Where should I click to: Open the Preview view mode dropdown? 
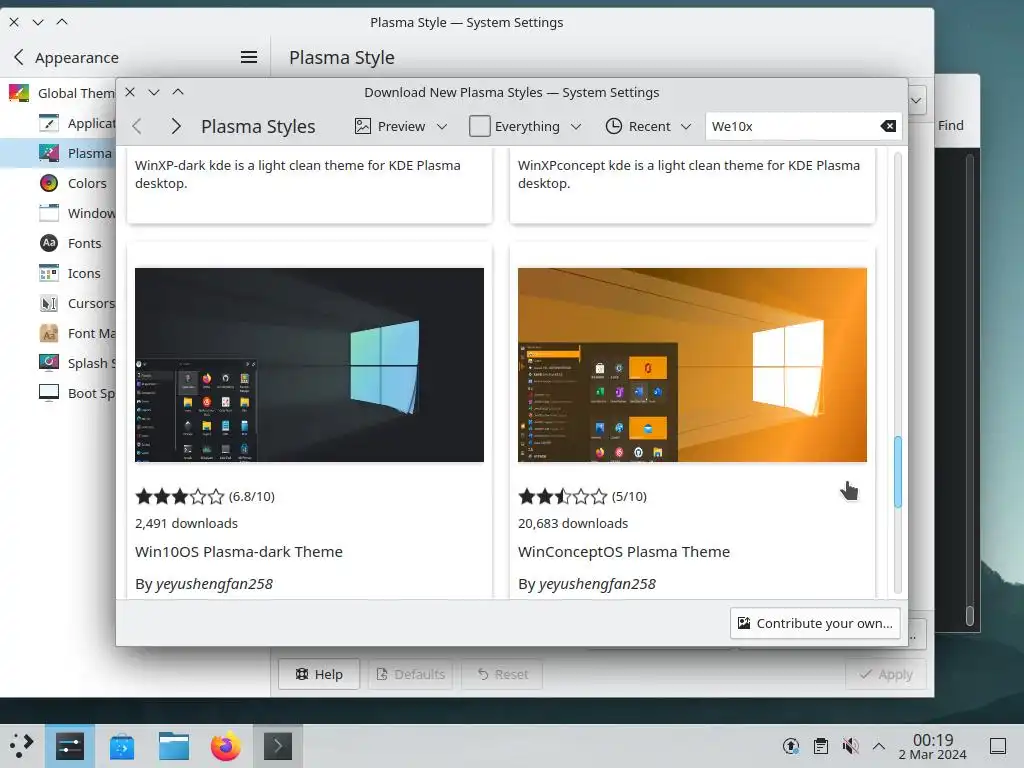401,126
